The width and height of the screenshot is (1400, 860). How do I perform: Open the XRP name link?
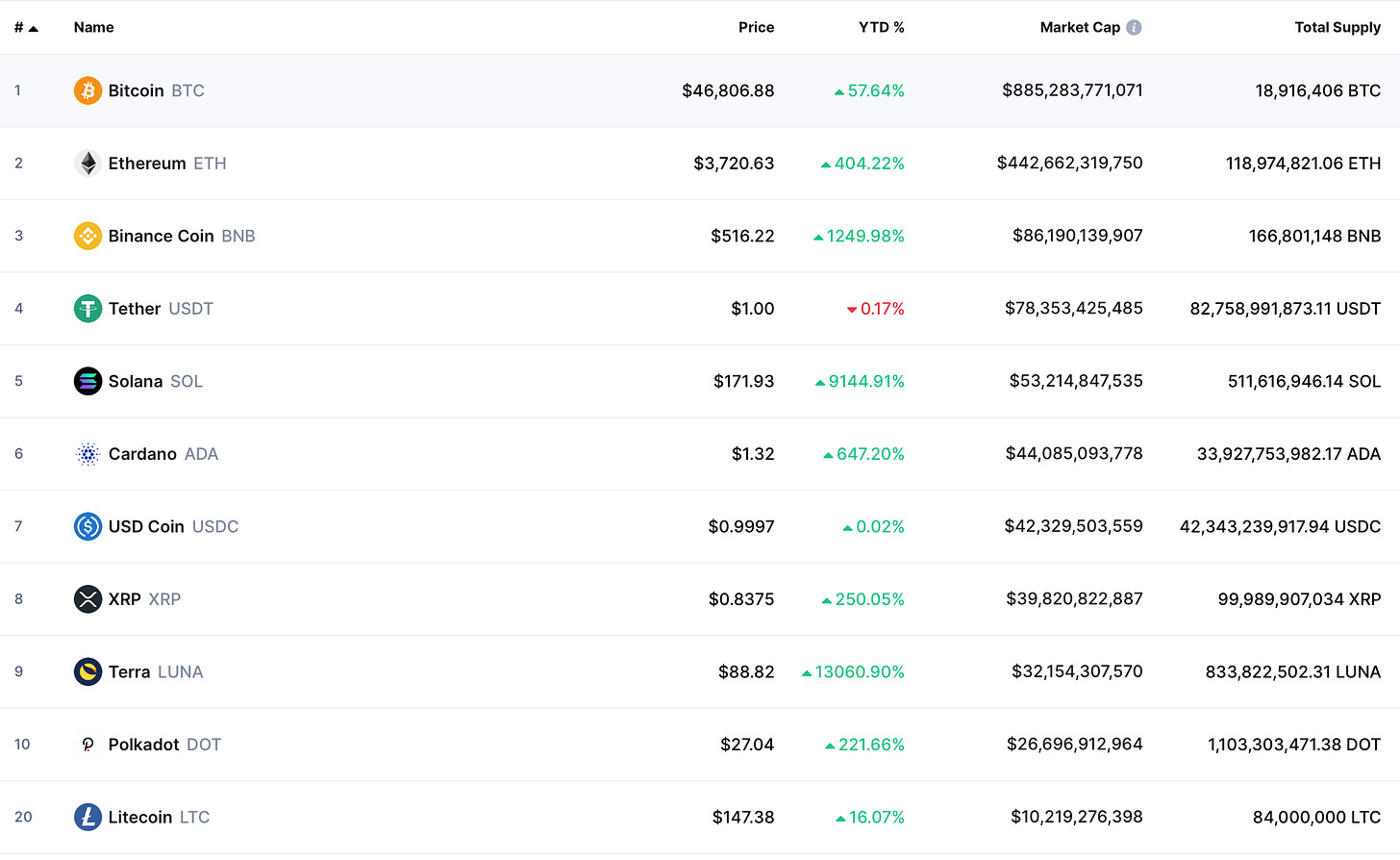coord(144,599)
